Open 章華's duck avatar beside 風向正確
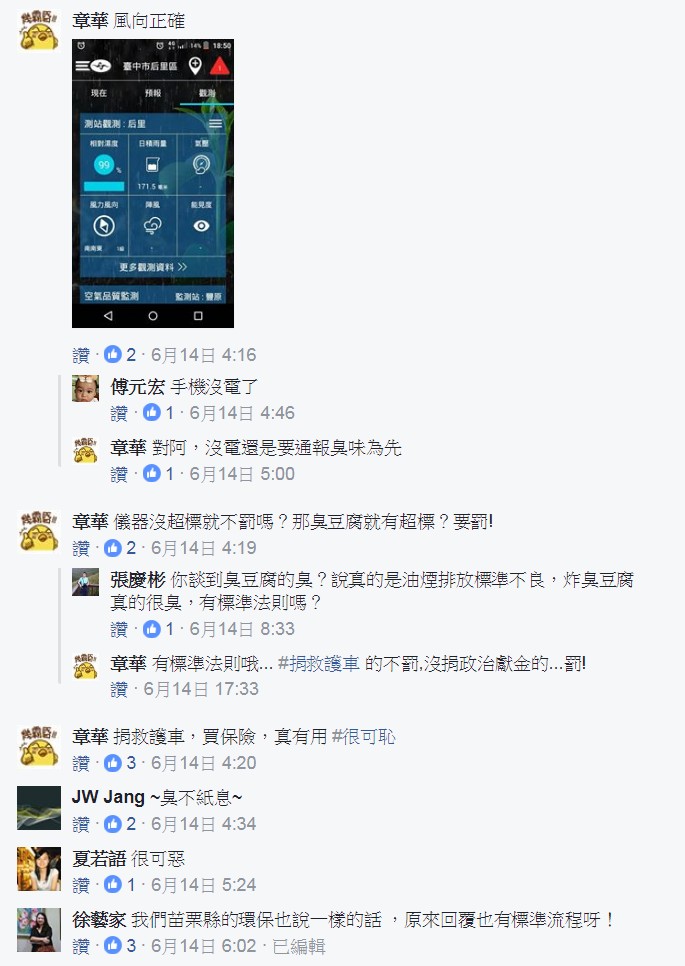Screen dimensions: 685x966 39,31
